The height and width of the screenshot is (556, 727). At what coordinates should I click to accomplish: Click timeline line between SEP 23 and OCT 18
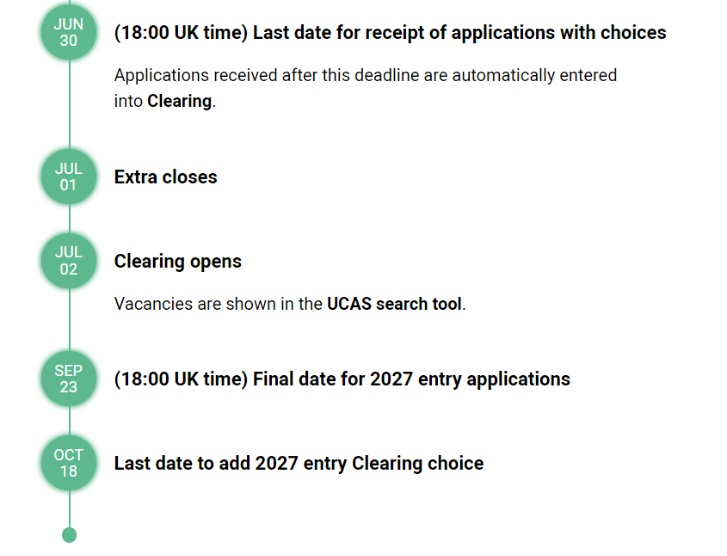coord(69,421)
